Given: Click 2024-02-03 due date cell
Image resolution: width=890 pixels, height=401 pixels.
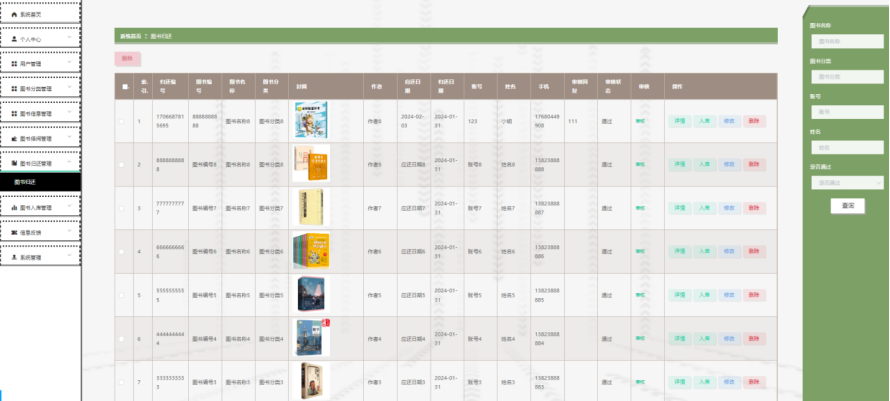Looking at the screenshot, I should [413, 121].
